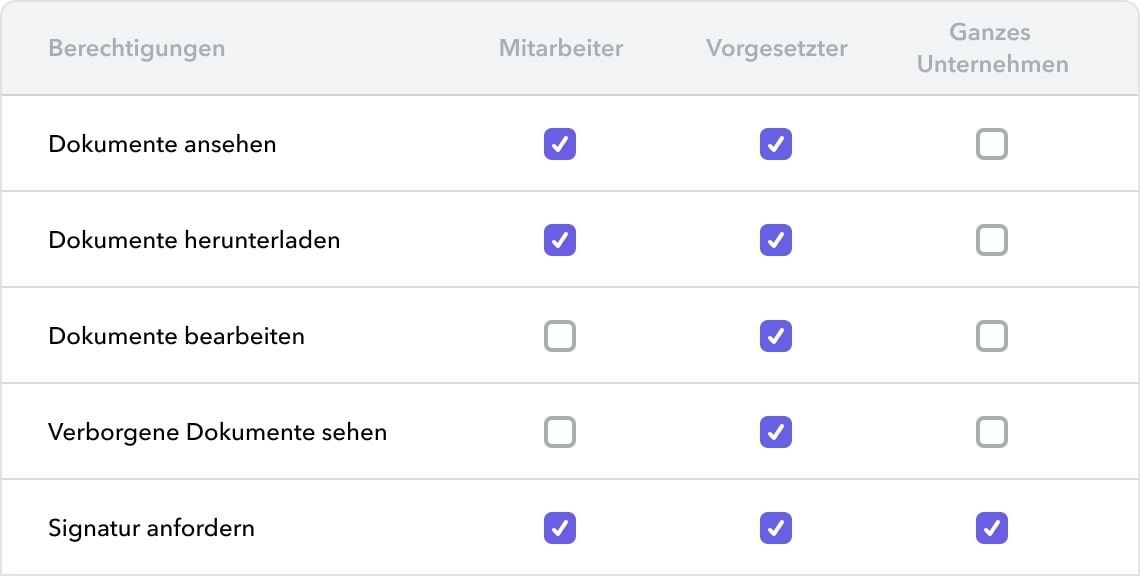Enable Ganzes Unternehmen for Verborgene Dokumente sehen
The width and height of the screenshot is (1140, 576).
coord(992,432)
